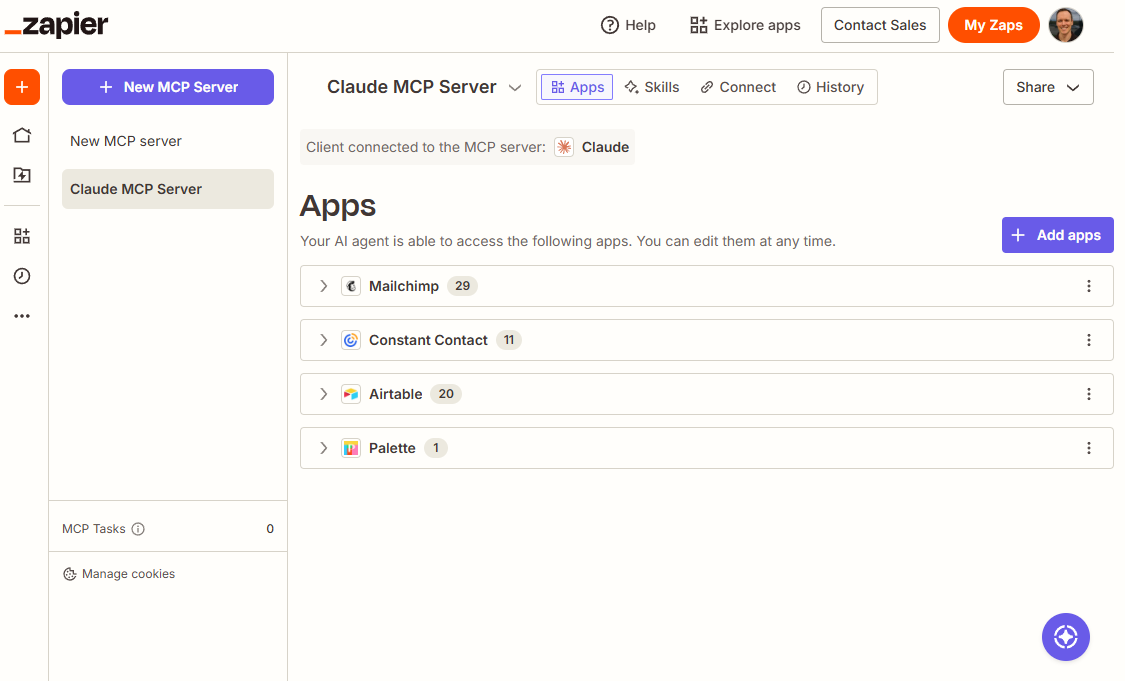The height and width of the screenshot is (681, 1125).
Task: Click the New MCP Server button
Action: pyautogui.click(x=168, y=87)
